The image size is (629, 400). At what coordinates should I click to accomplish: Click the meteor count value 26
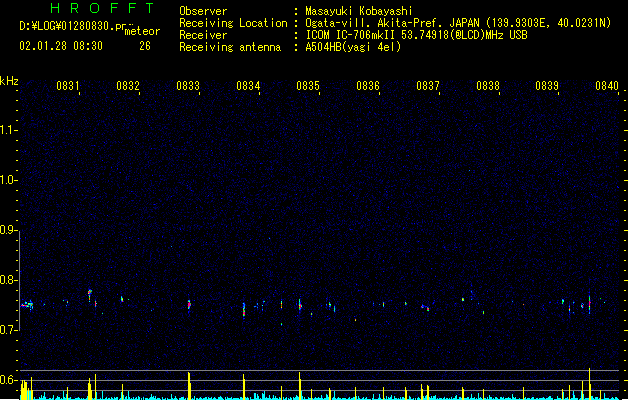(145, 46)
